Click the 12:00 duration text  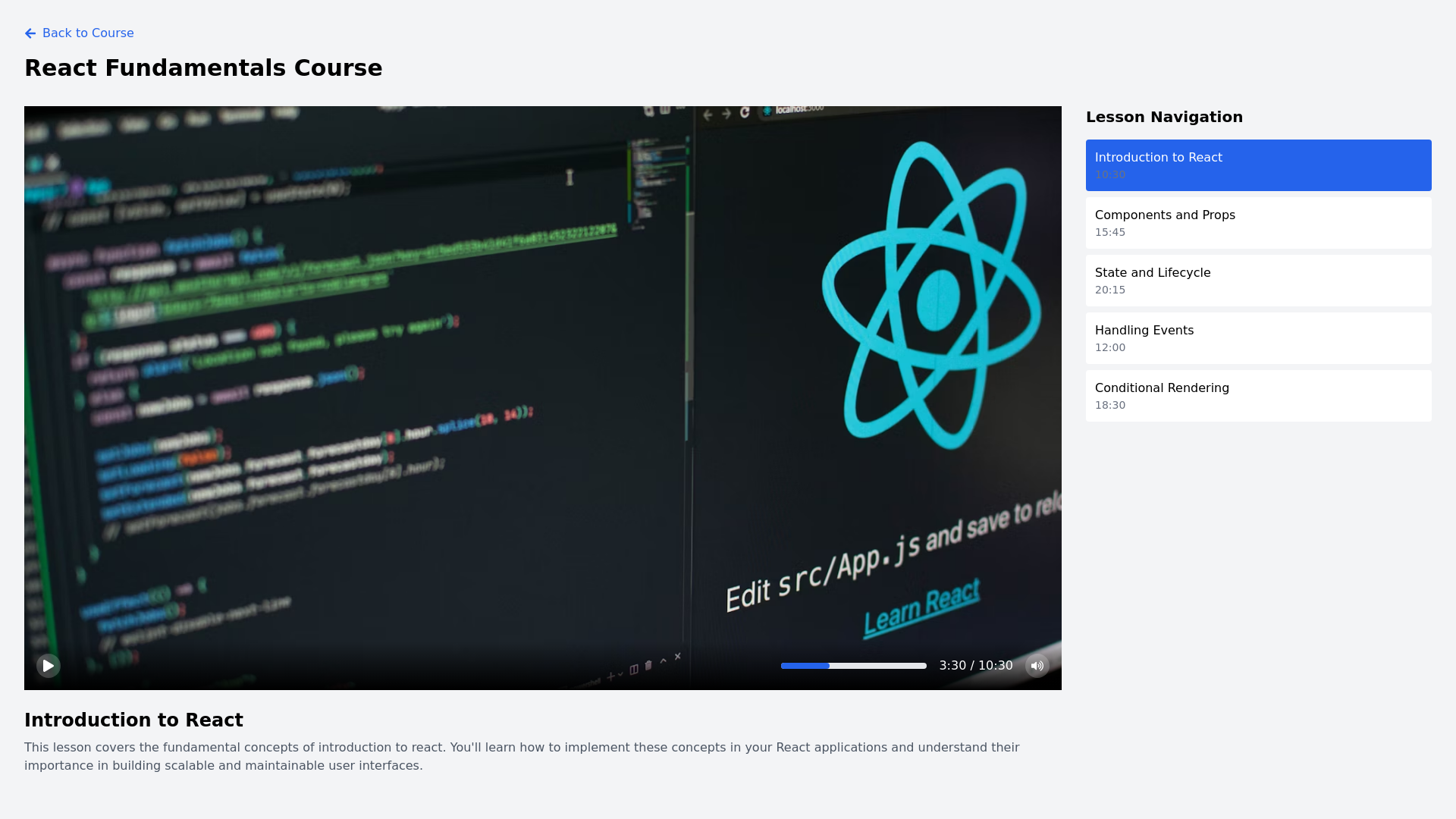pos(1110,347)
